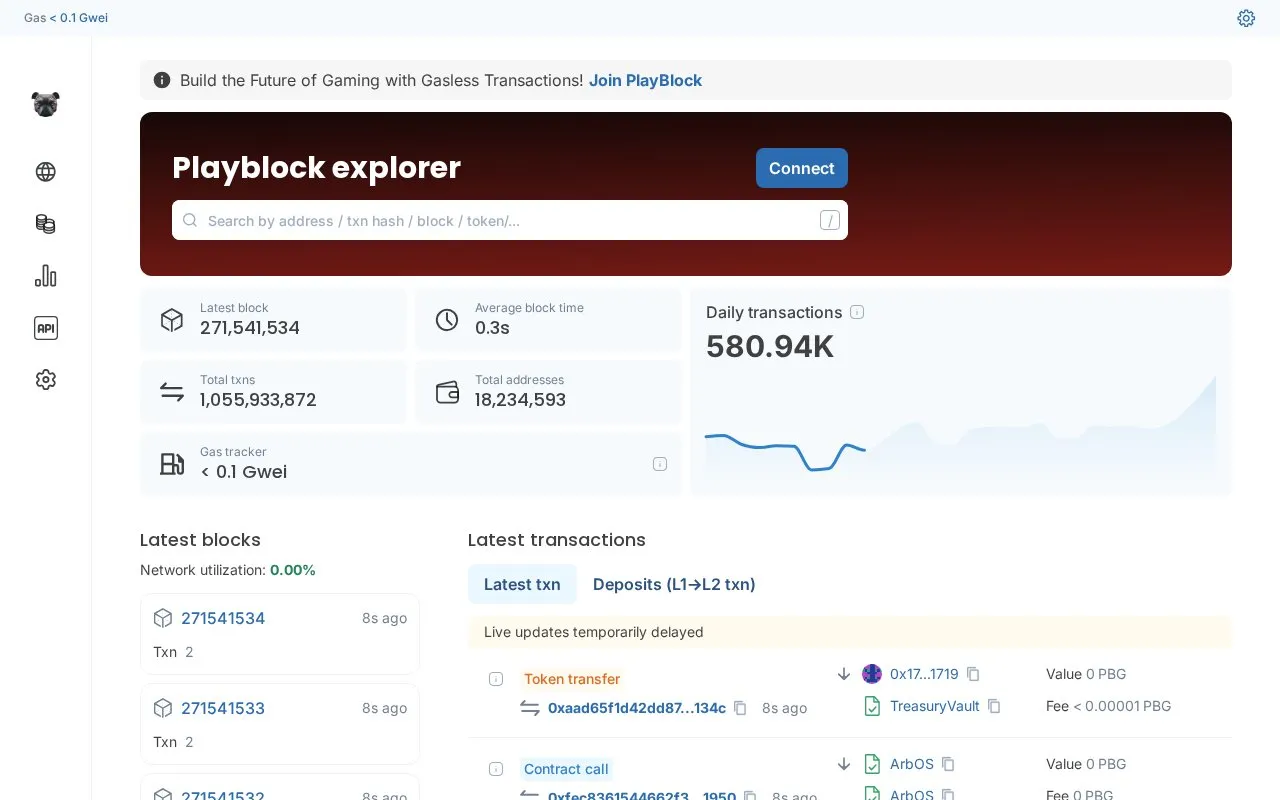Open the Tokens coins sidebar icon

45,224
